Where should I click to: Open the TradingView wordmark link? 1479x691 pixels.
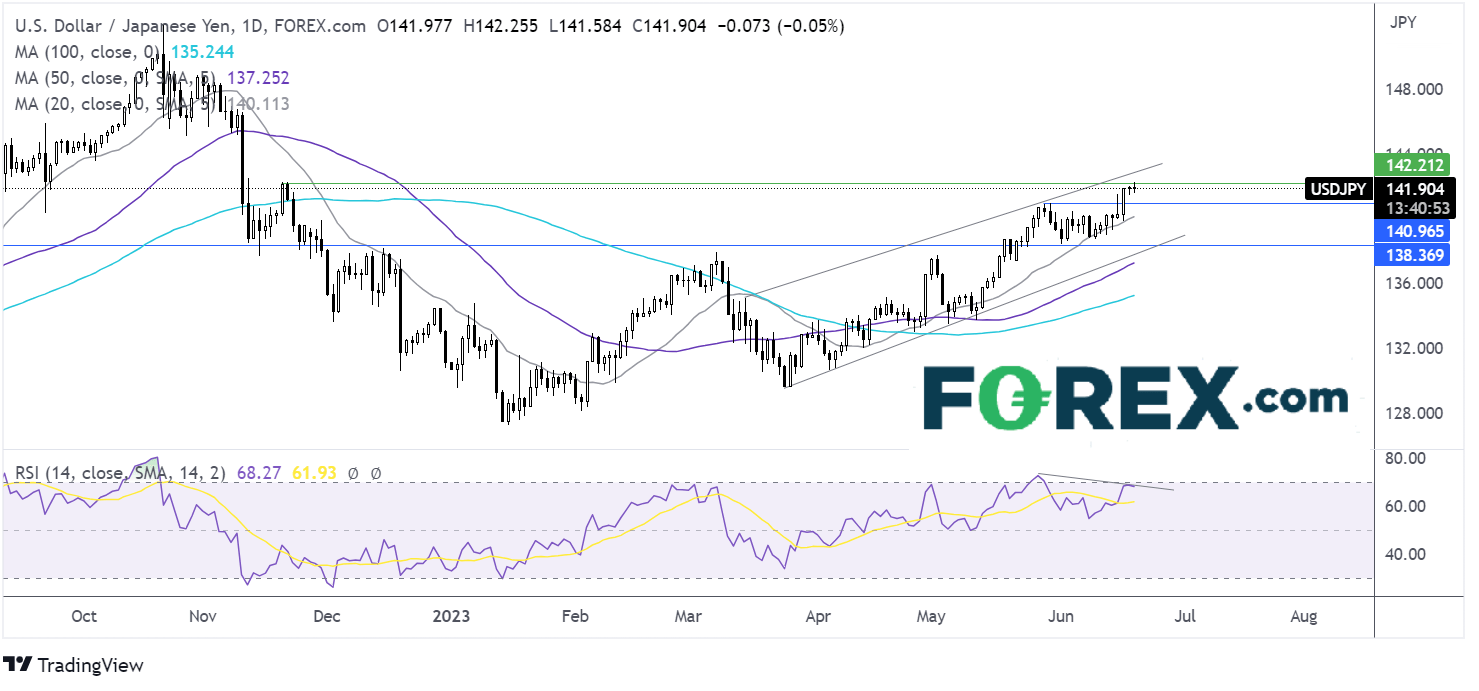pyautogui.click(x=90, y=665)
